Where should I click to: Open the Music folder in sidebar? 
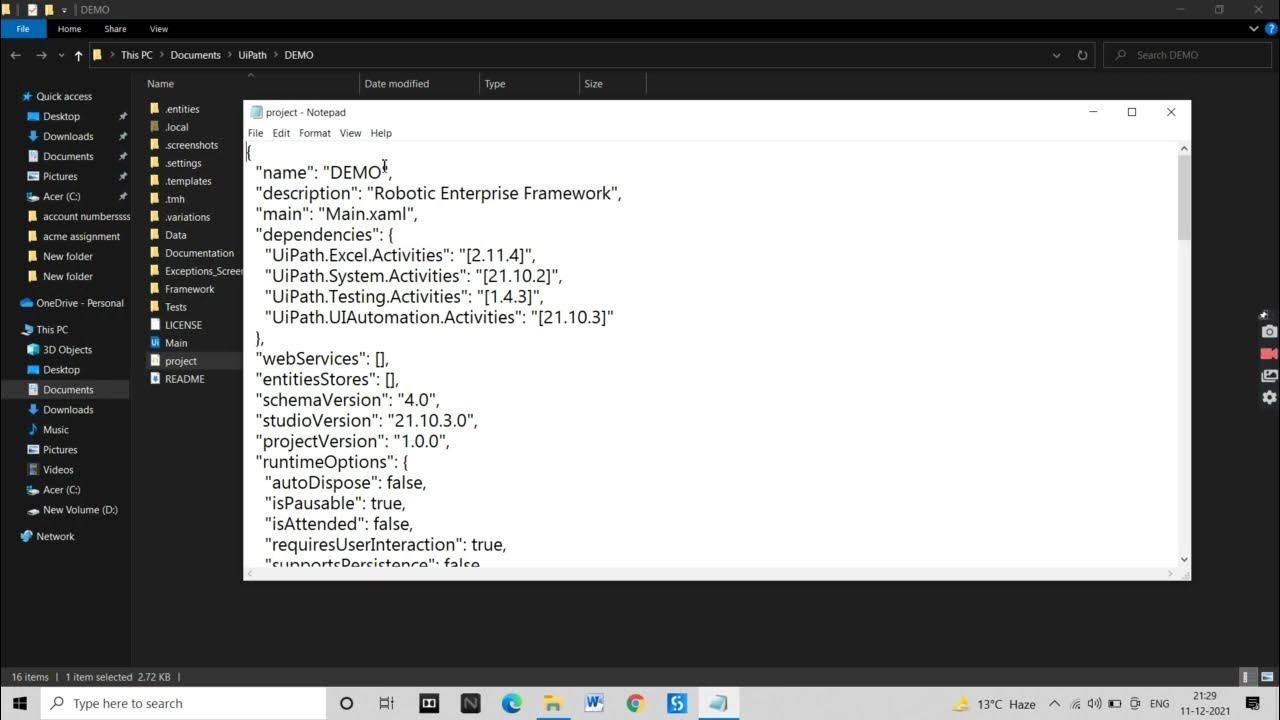coord(56,430)
